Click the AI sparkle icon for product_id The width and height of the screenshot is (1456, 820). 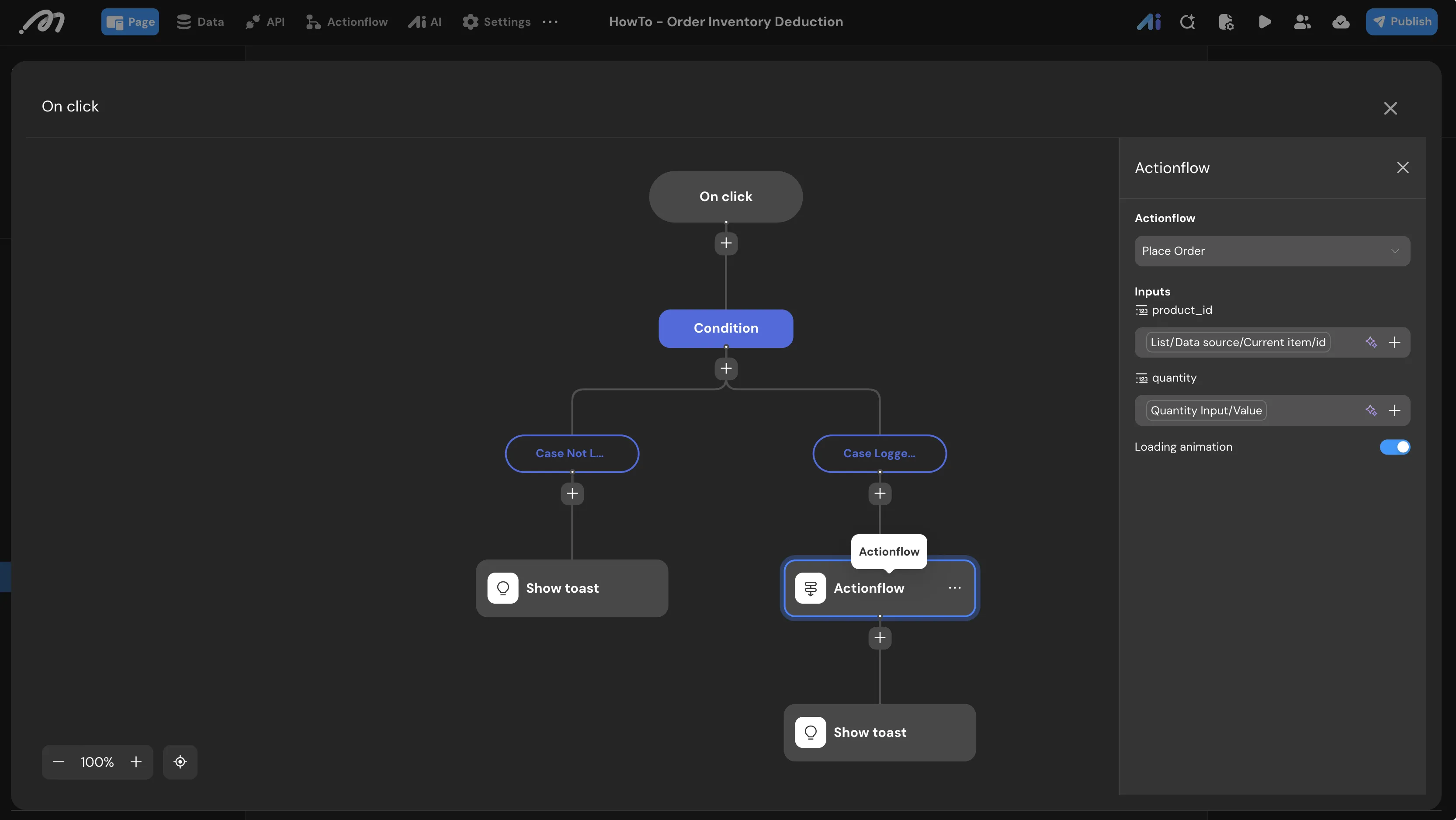coord(1371,342)
